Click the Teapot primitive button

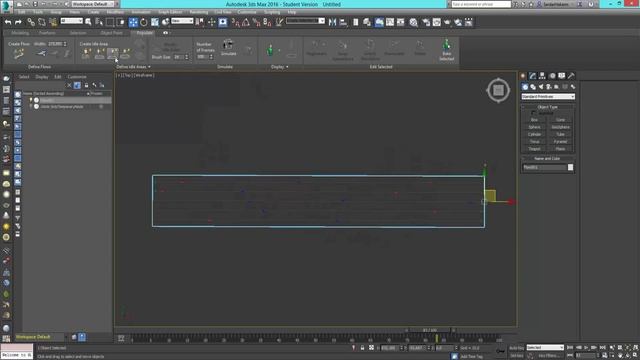[x=535, y=149]
